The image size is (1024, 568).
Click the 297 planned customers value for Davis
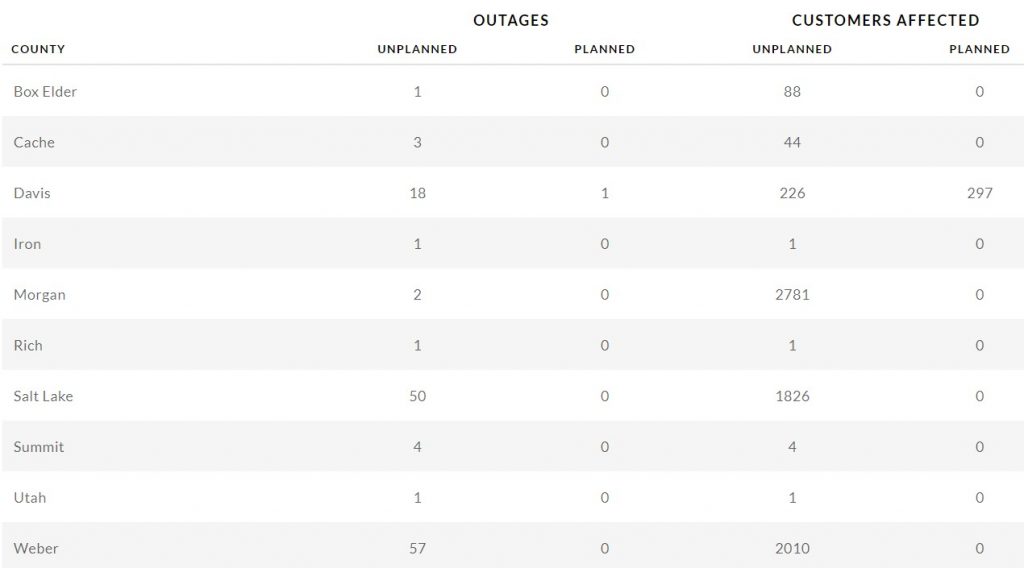(979, 193)
